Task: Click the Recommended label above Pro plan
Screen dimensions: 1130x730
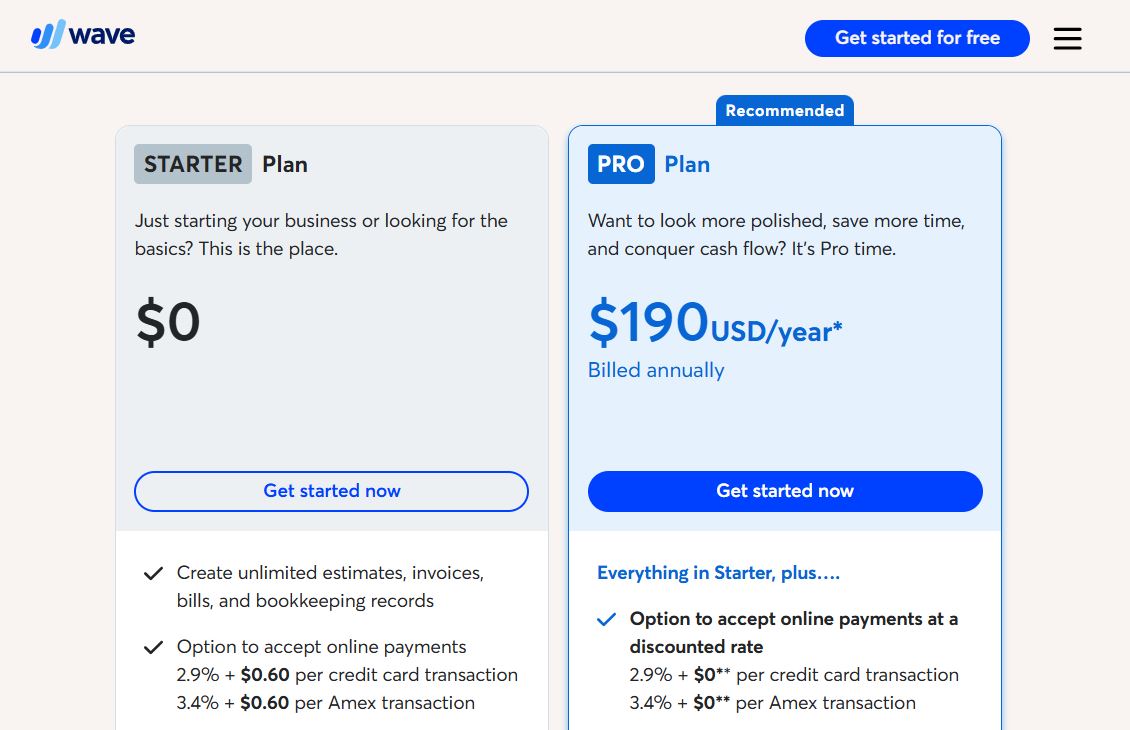Action: (x=784, y=110)
